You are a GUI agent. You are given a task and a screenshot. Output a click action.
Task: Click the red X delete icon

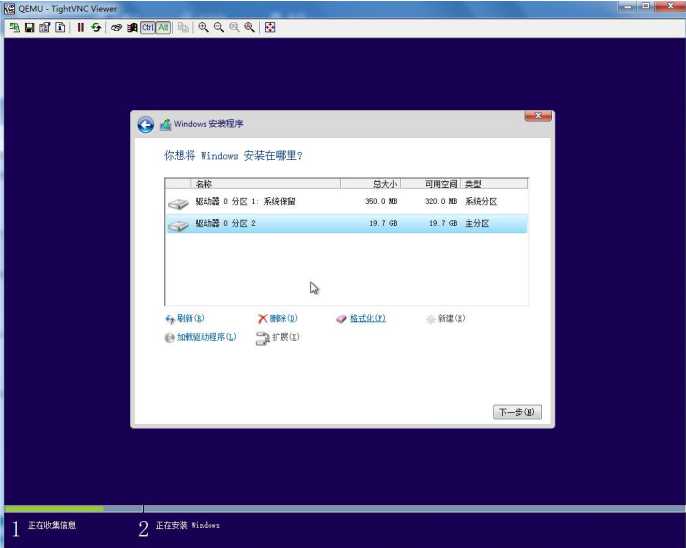pyautogui.click(x=262, y=318)
